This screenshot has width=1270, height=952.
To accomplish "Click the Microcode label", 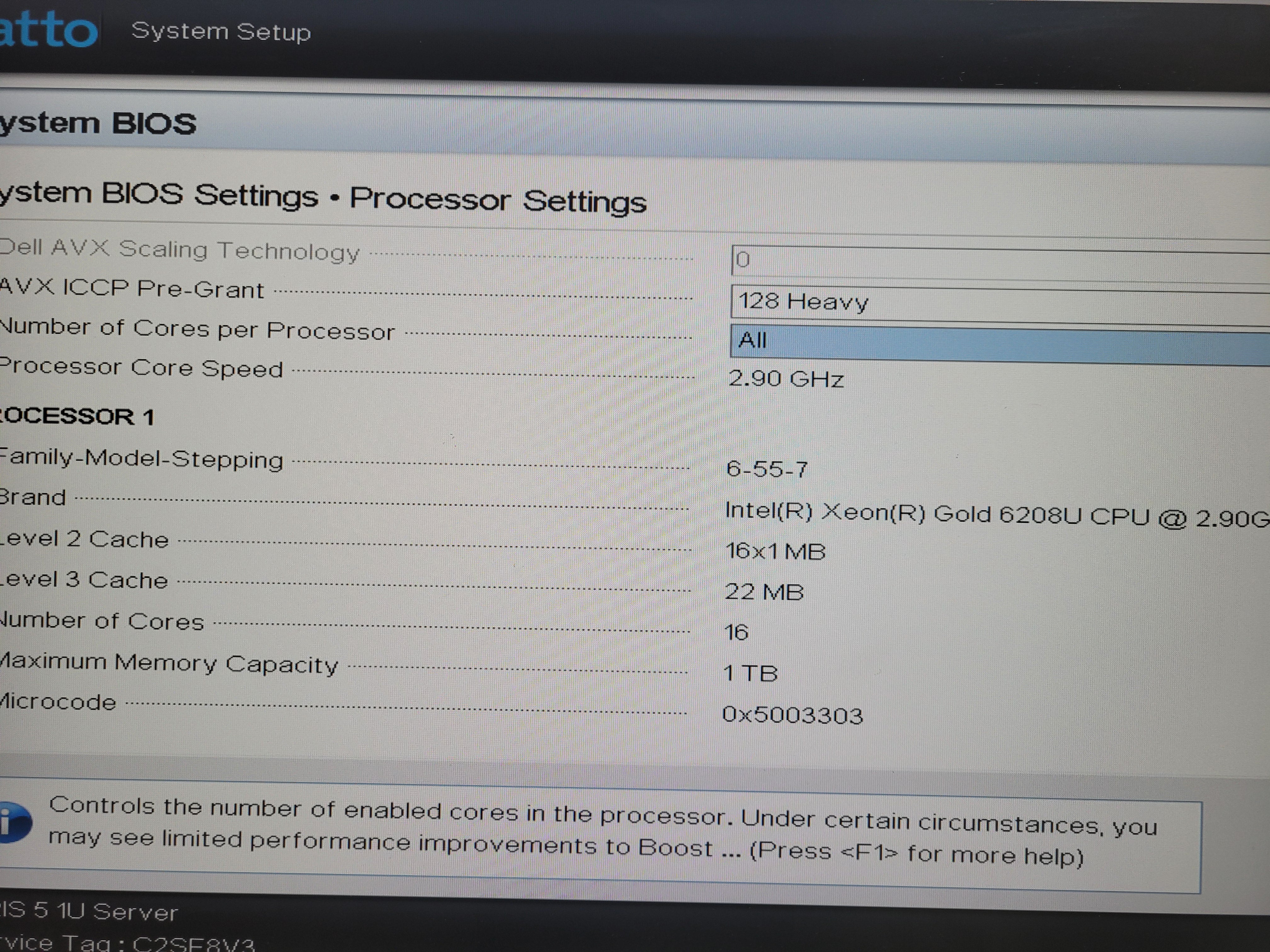I will [58, 702].
